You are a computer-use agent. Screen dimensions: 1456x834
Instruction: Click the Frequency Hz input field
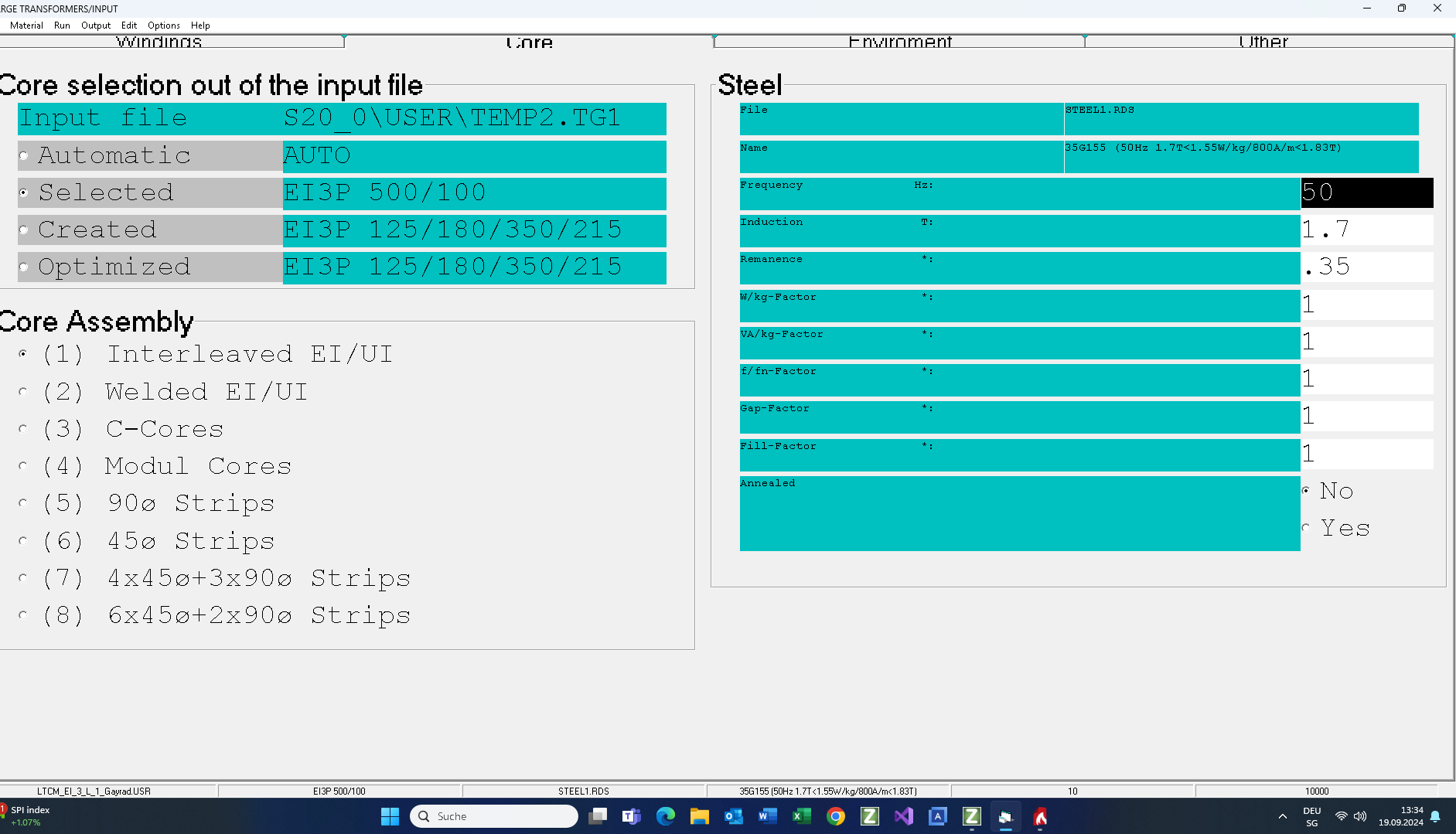click(1366, 192)
